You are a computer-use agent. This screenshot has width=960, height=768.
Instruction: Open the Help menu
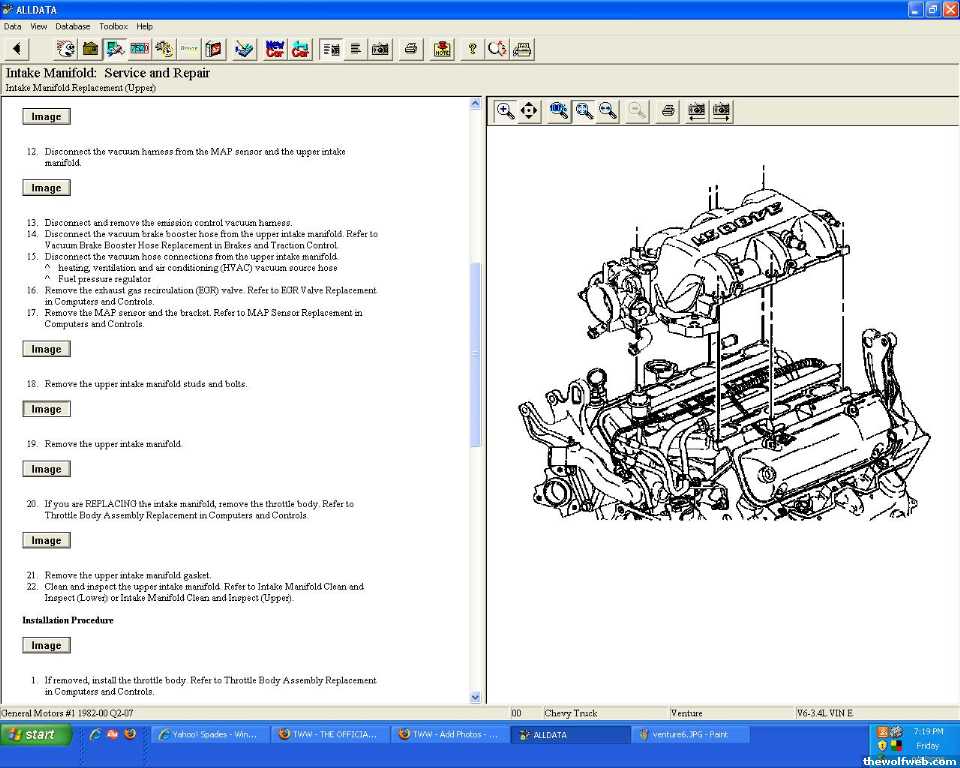tap(145, 26)
